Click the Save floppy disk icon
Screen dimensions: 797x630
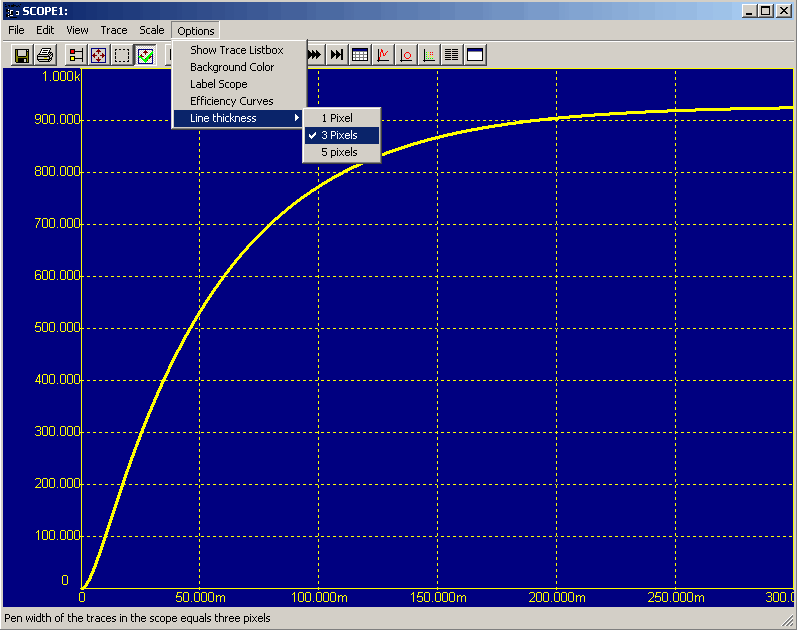[x=22, y=55]
